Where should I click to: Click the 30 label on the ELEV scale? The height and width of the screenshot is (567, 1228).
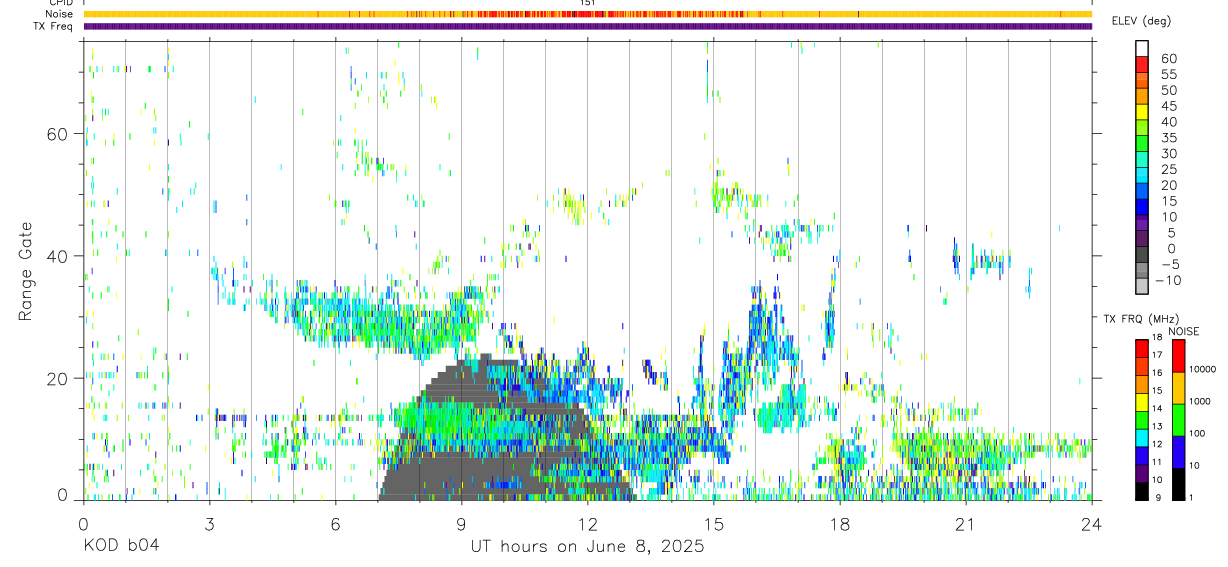(x=1168, y=153)
